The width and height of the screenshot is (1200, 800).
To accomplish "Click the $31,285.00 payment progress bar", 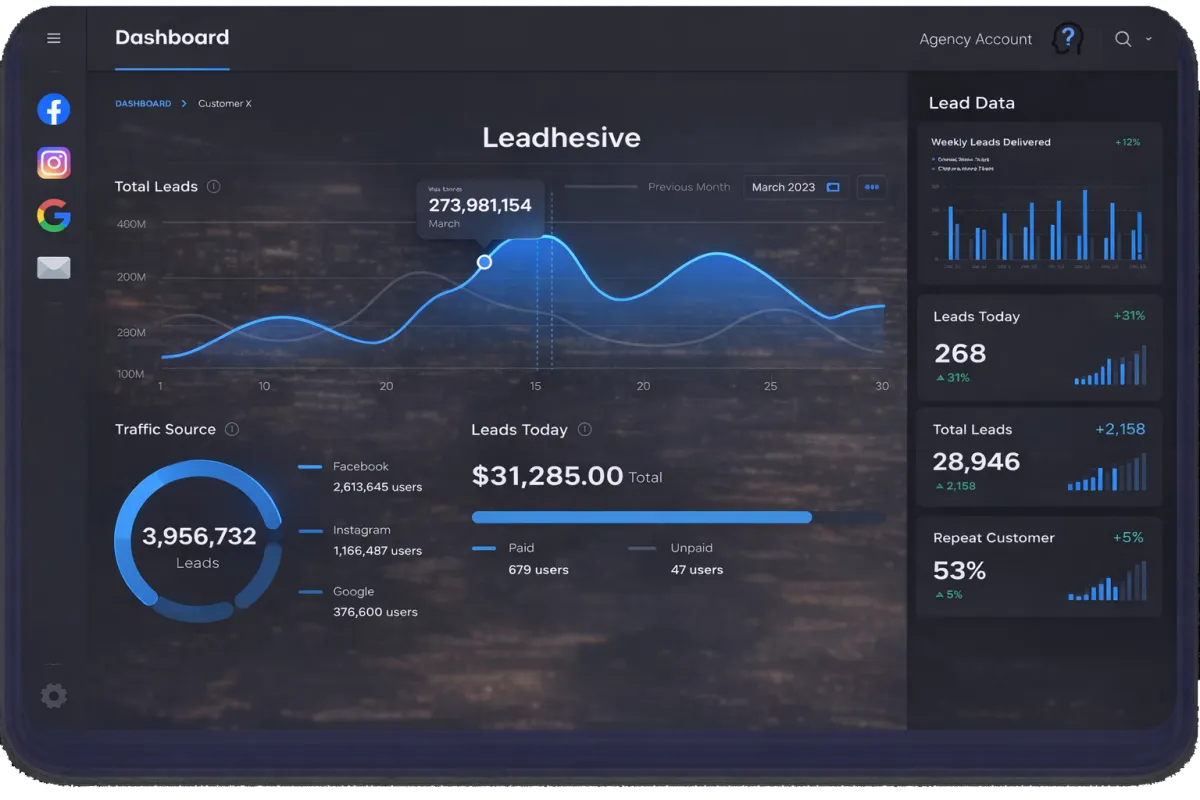I will pyautogui.click(x=678, y=517).
